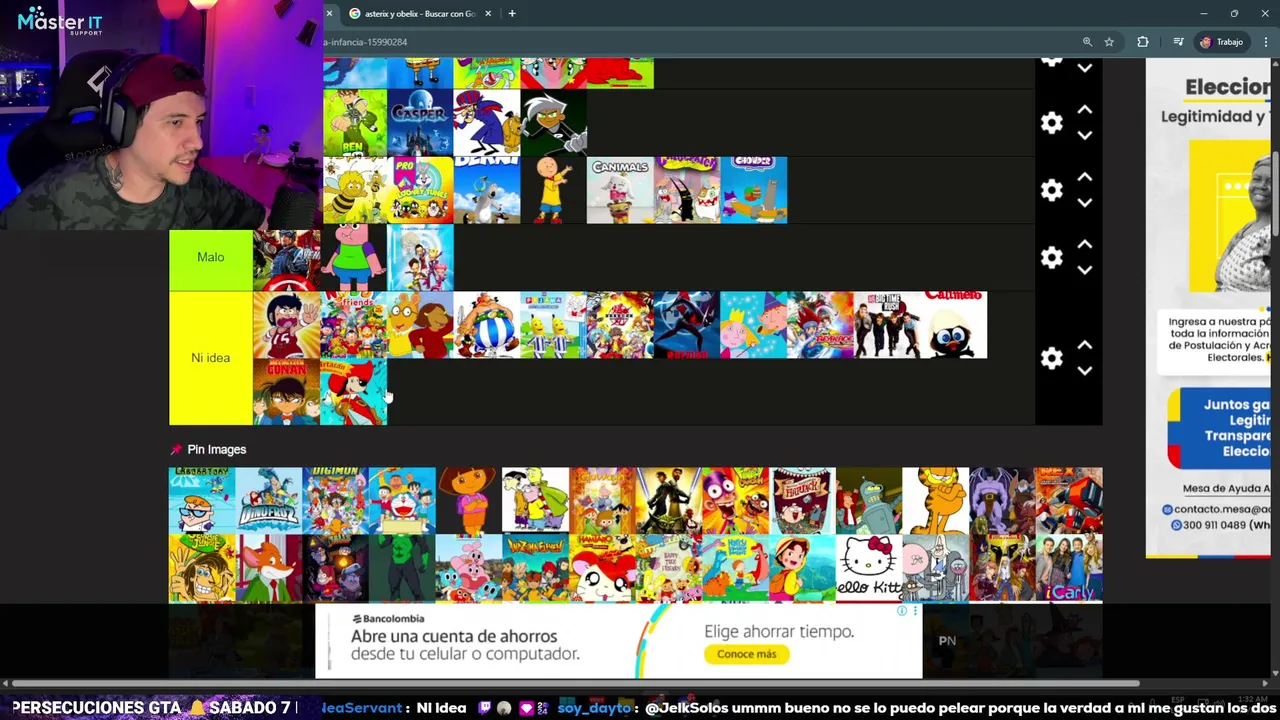Select the Hello Kitty image
This screenshot has height=720, width=1280.
coord(869,568)
